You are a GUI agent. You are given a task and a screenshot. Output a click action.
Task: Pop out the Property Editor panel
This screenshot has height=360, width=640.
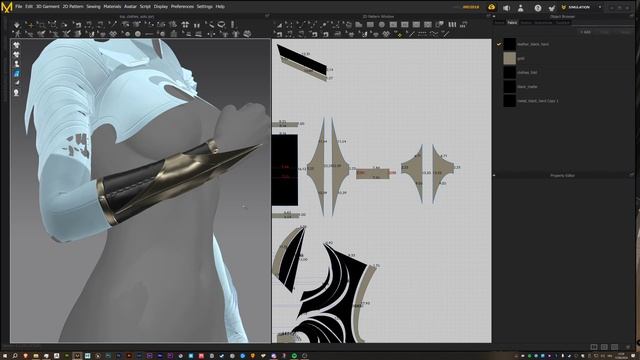[631, 175]
